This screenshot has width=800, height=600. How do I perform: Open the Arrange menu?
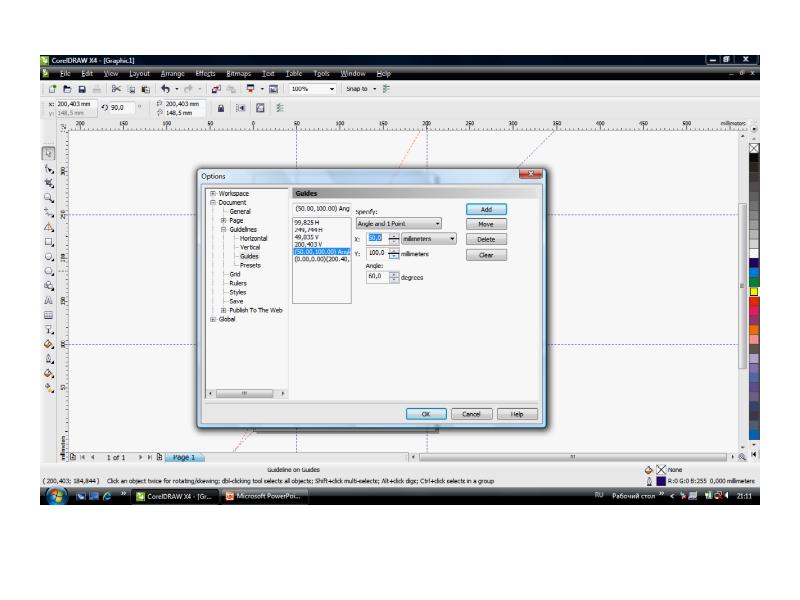coord(172,74)
